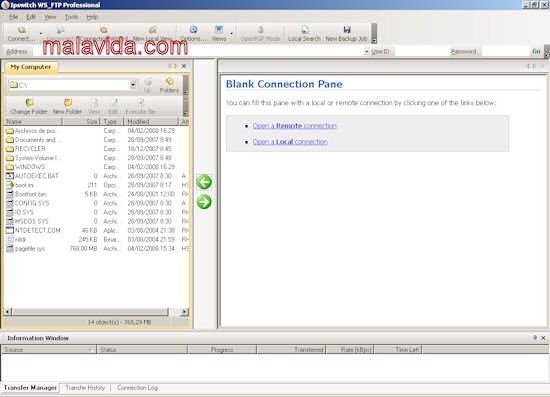
Task: Select the boot.ini file icon
Action: click(10, 185)
